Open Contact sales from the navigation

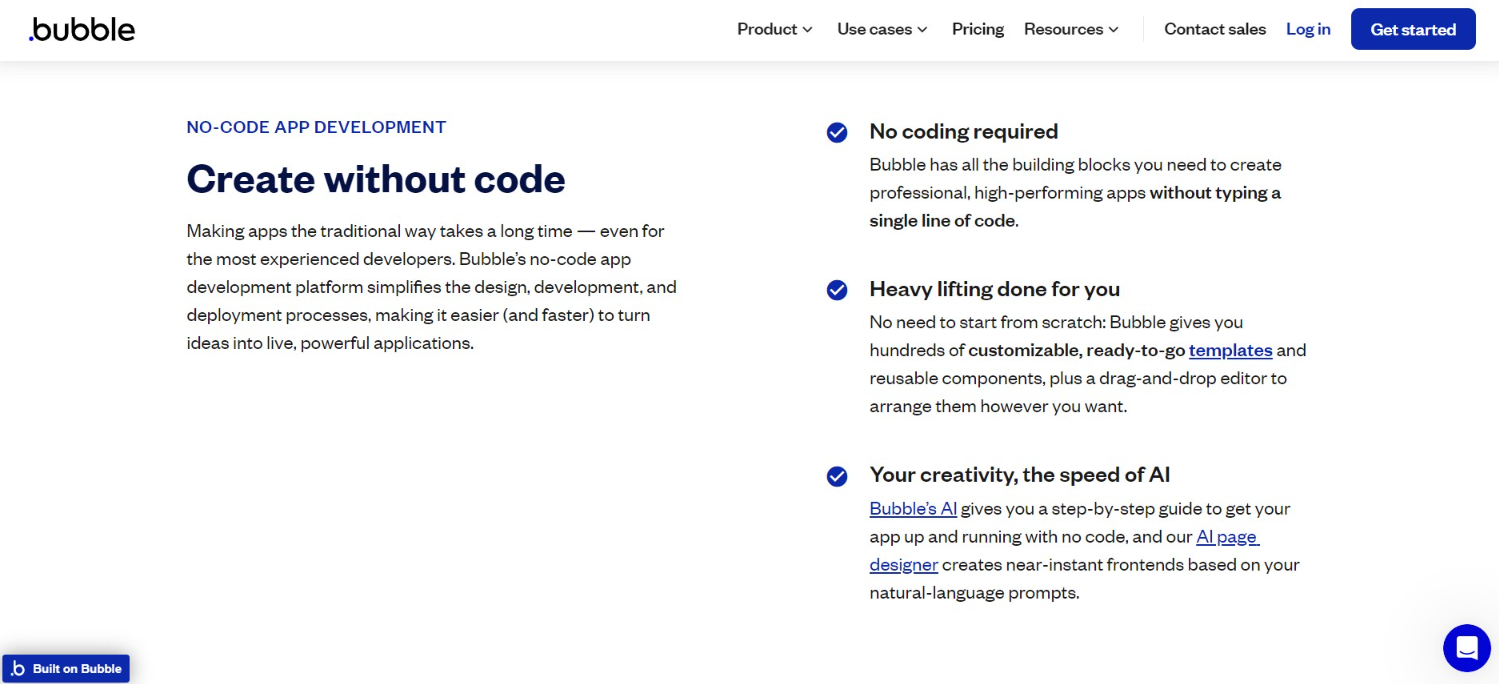[x=1214, y=30]
